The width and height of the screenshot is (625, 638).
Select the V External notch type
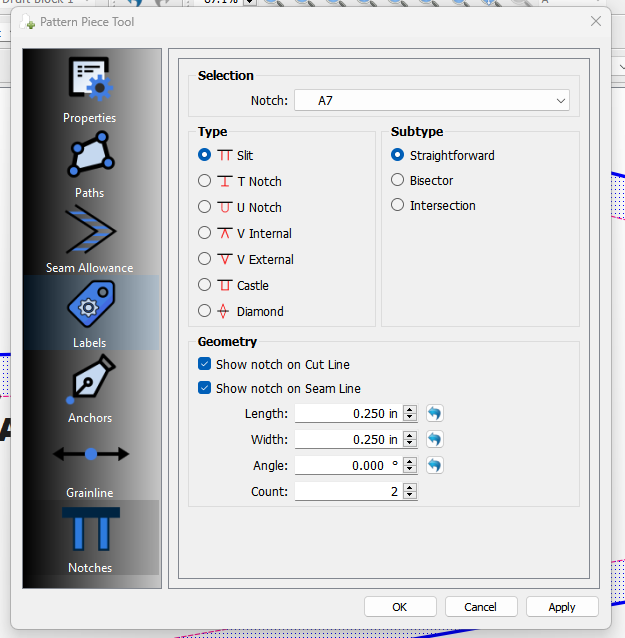[x=246, y=259]
